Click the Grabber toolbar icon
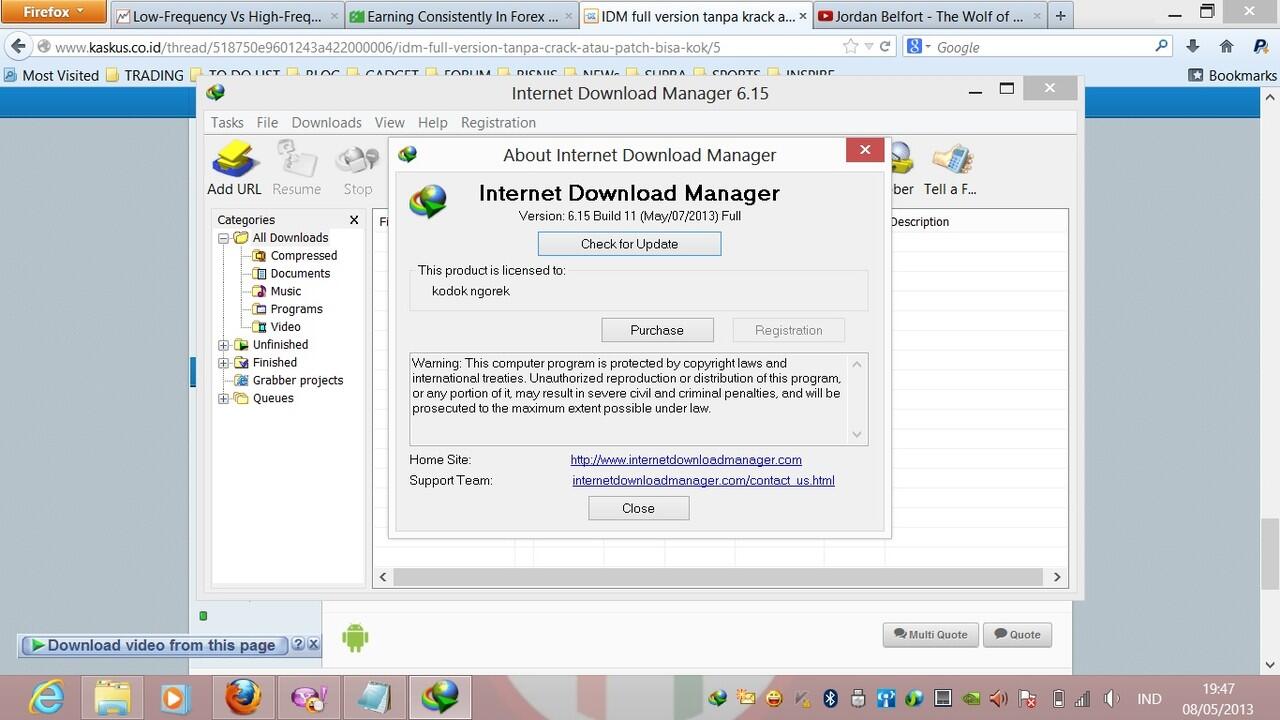1280x720 pixels. click(x=901, y=160)
